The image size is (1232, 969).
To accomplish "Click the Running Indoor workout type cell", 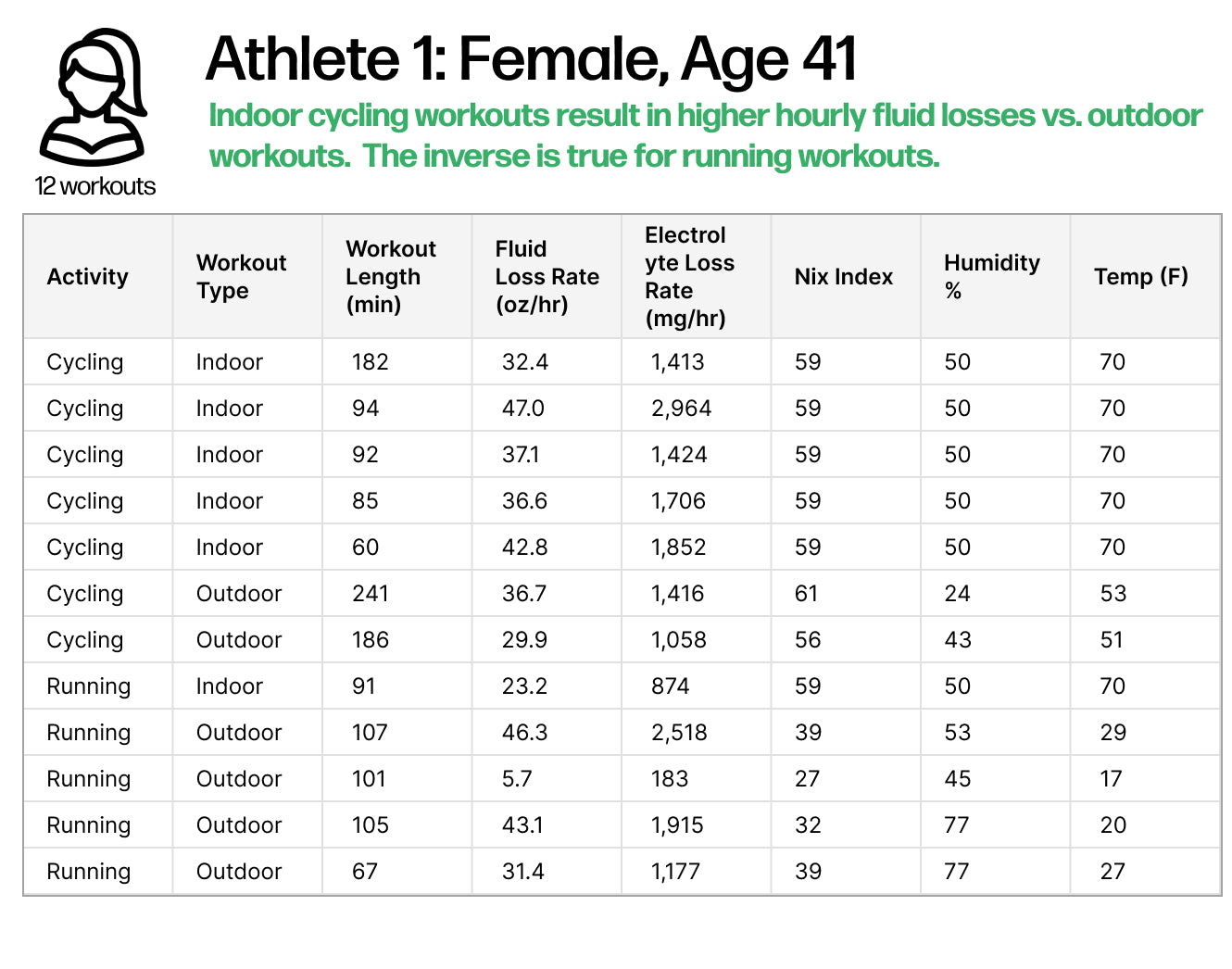I will [230, 686].
